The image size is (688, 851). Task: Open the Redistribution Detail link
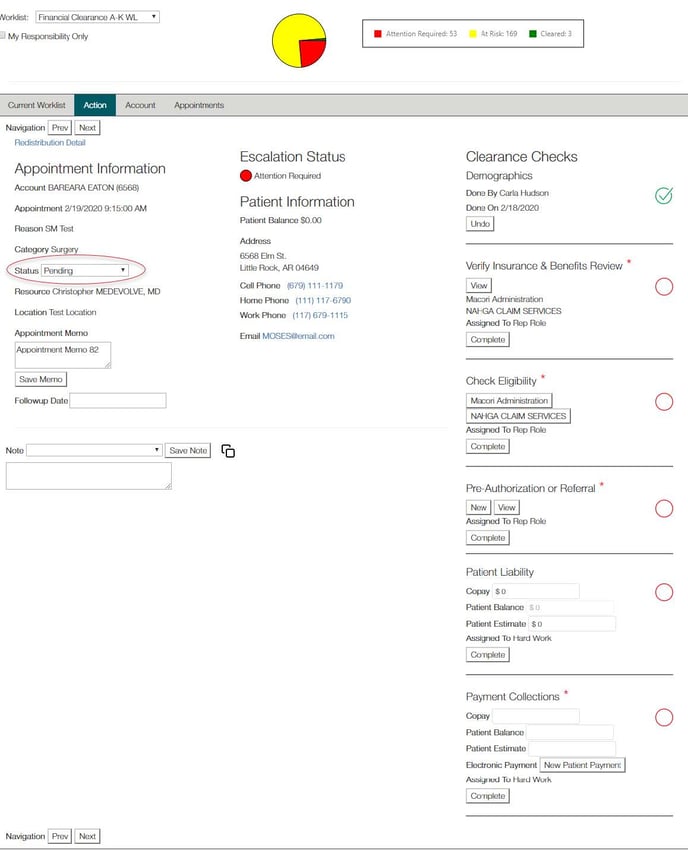[x=50, y=143]
